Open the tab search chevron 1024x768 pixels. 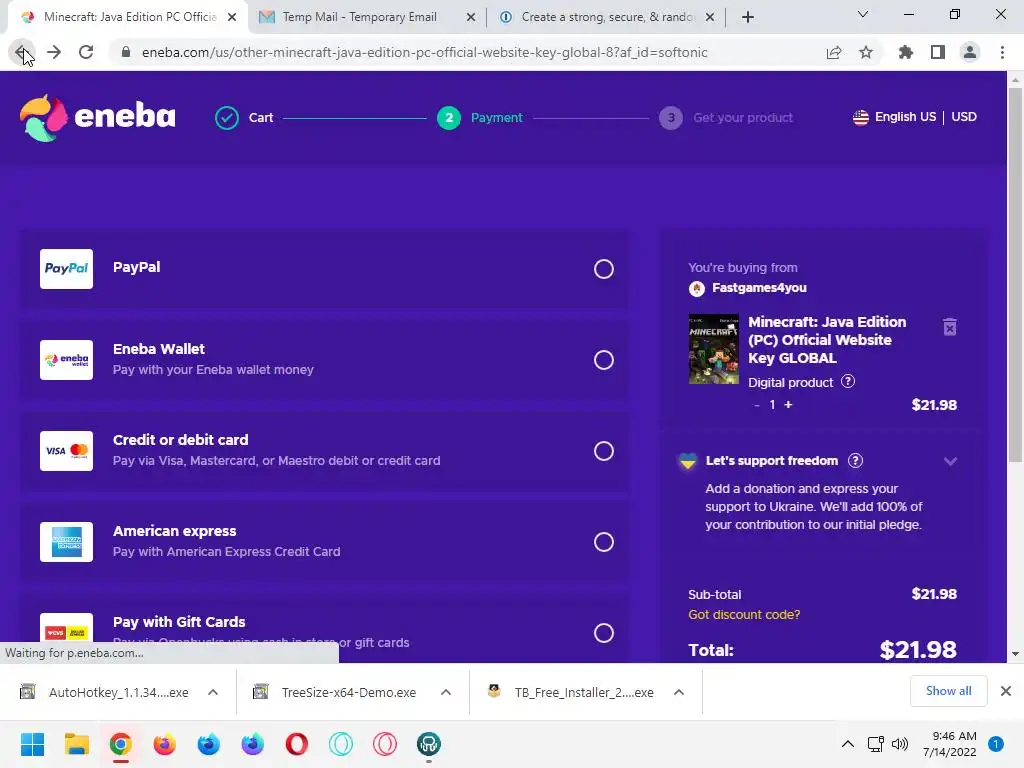(863, 14)
